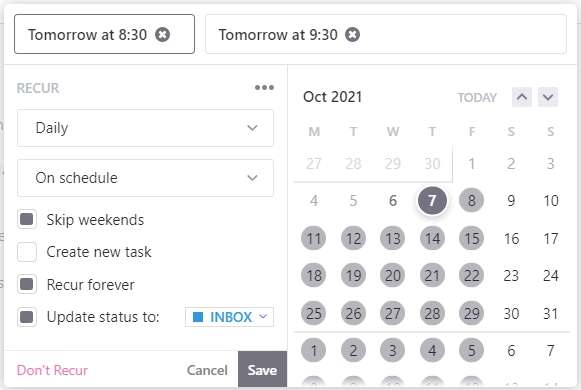Pick October 15 in the calendar
This screenshot has width=581, height=390.
(471, 239)
